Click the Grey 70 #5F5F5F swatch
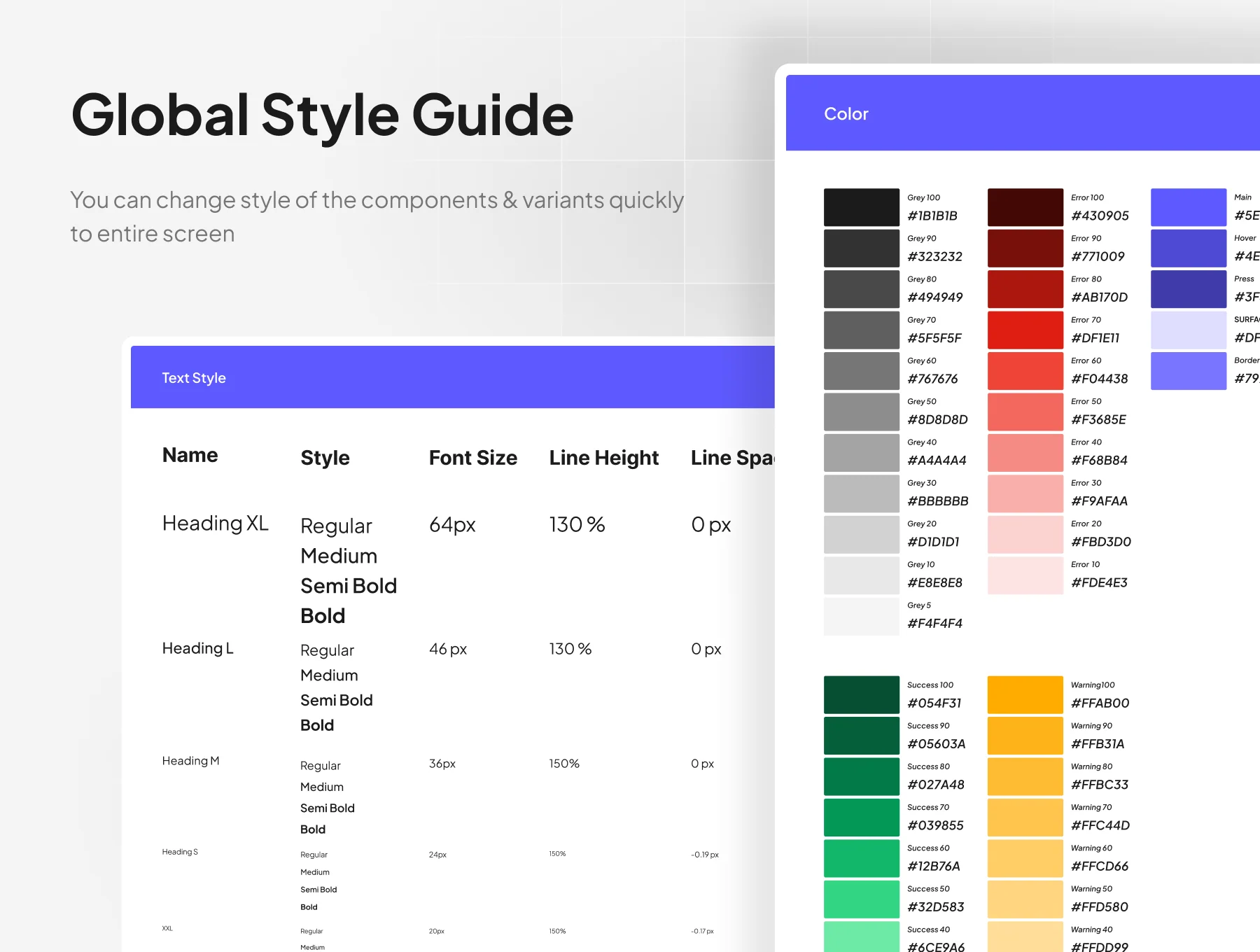 coord(861,330)
